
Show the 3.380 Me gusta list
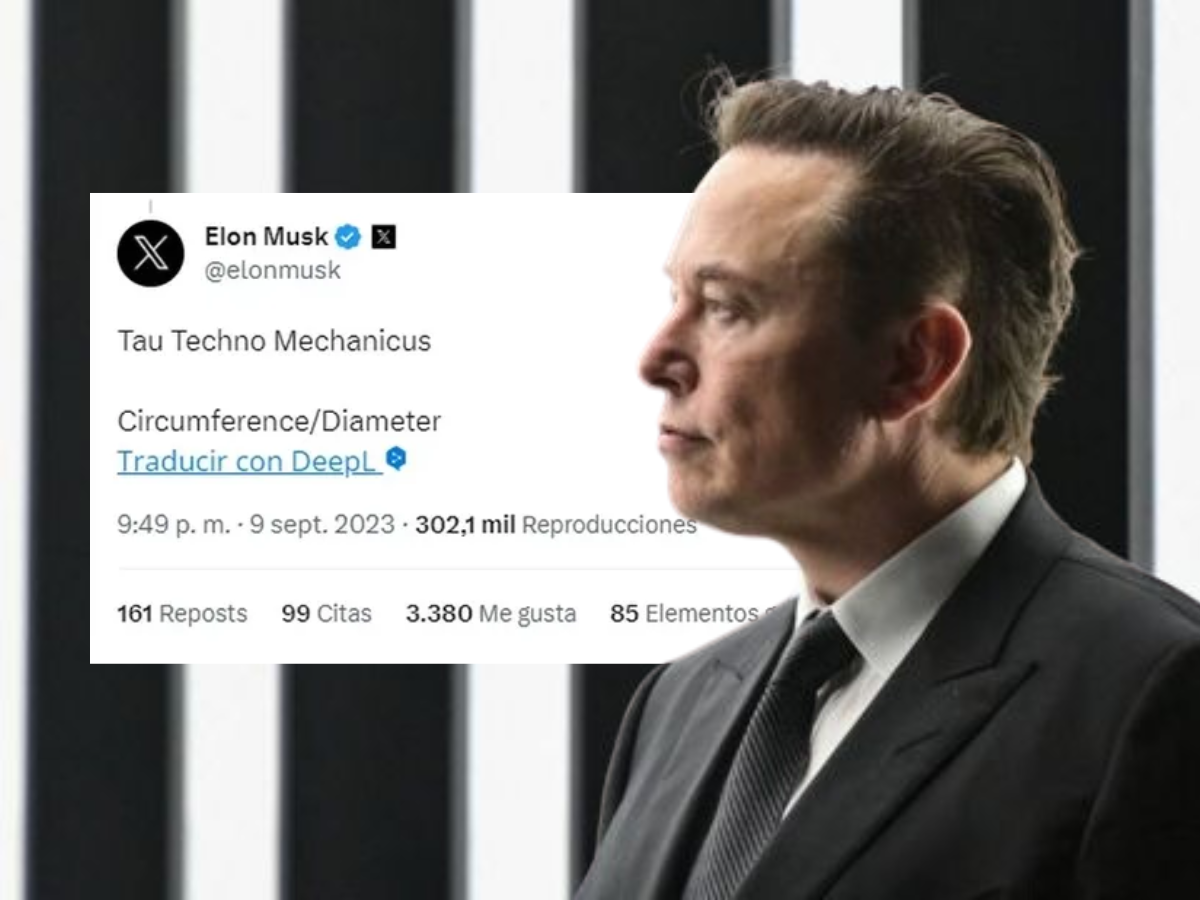click(x=491, y=613)
